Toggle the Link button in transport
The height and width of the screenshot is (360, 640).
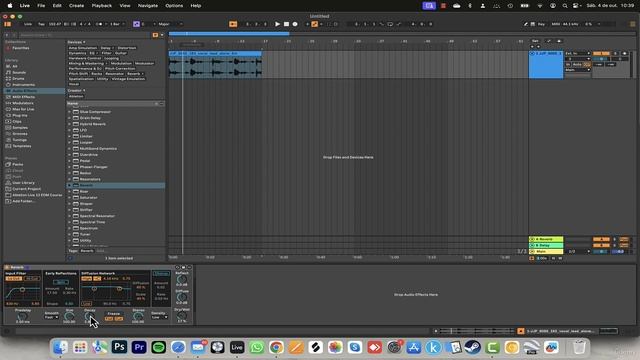tap(28, 24)
